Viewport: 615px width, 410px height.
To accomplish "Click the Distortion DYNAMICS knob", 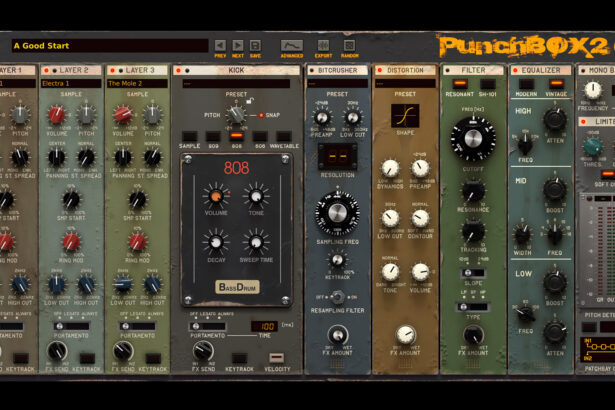I will [390, 168].
